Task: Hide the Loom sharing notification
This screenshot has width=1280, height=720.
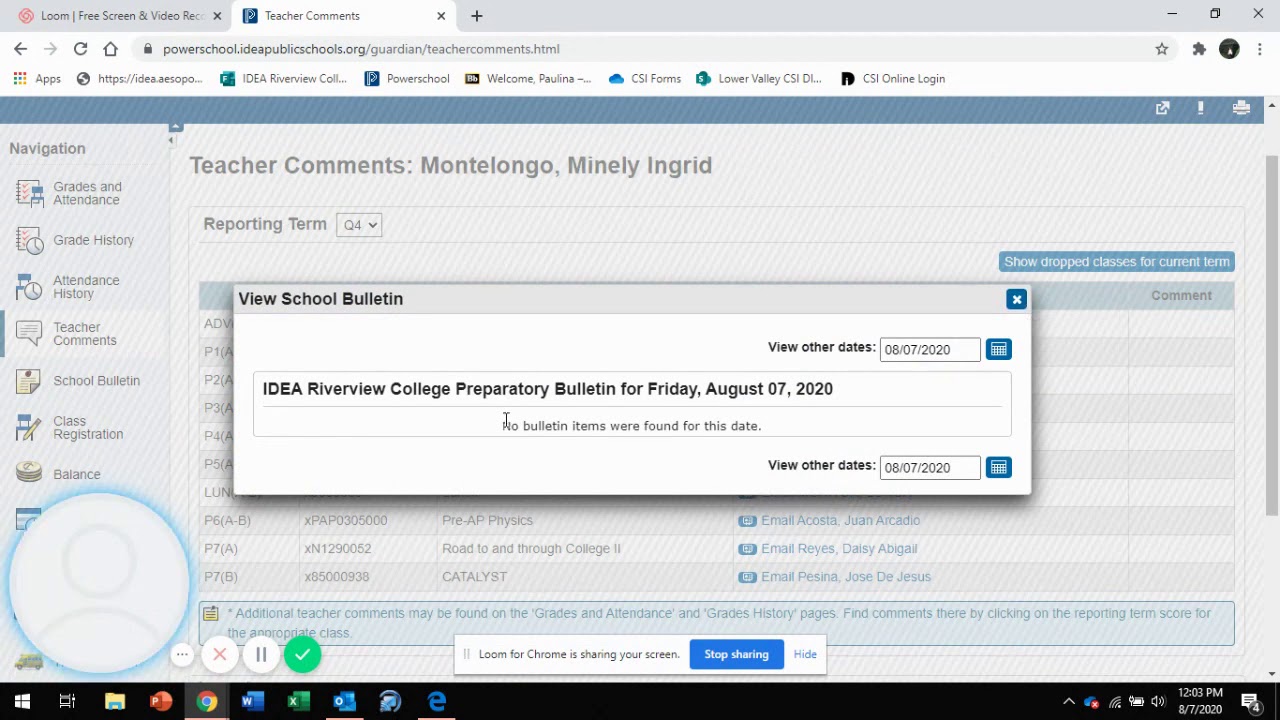Action: coord(805,654)
